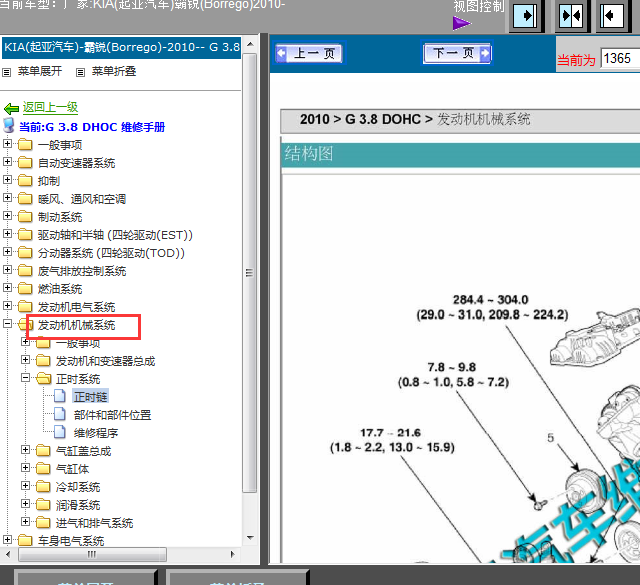Click the KIA Borrego 2010 title header bar
Screen dimensions: 640x585
tap(121, 47)
